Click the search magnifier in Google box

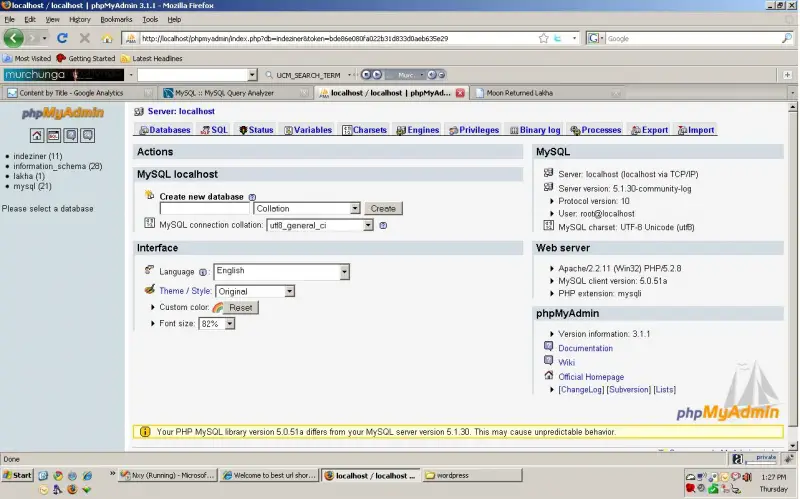point(787,38)
